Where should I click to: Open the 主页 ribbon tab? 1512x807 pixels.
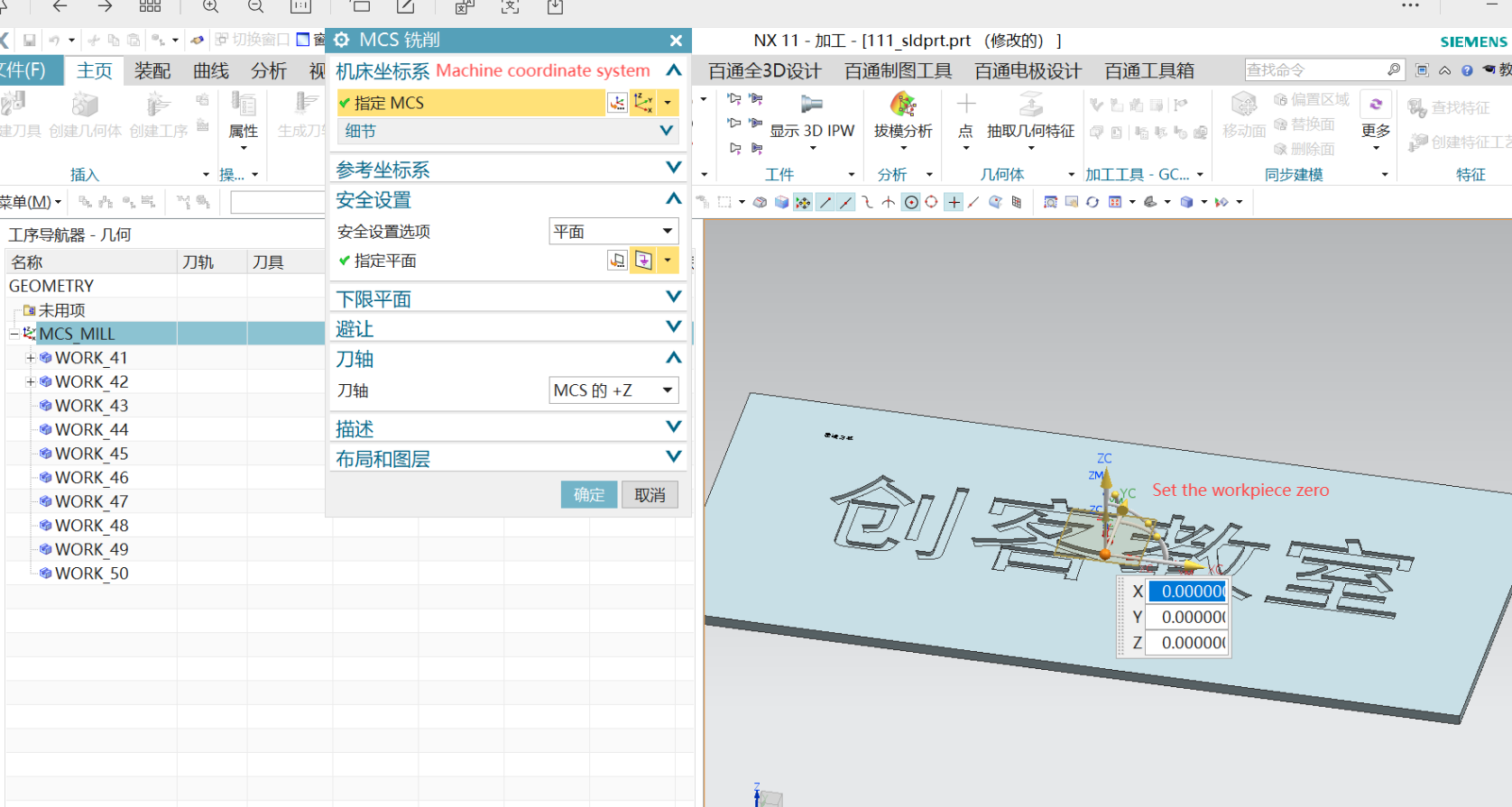tap(95, 70)
